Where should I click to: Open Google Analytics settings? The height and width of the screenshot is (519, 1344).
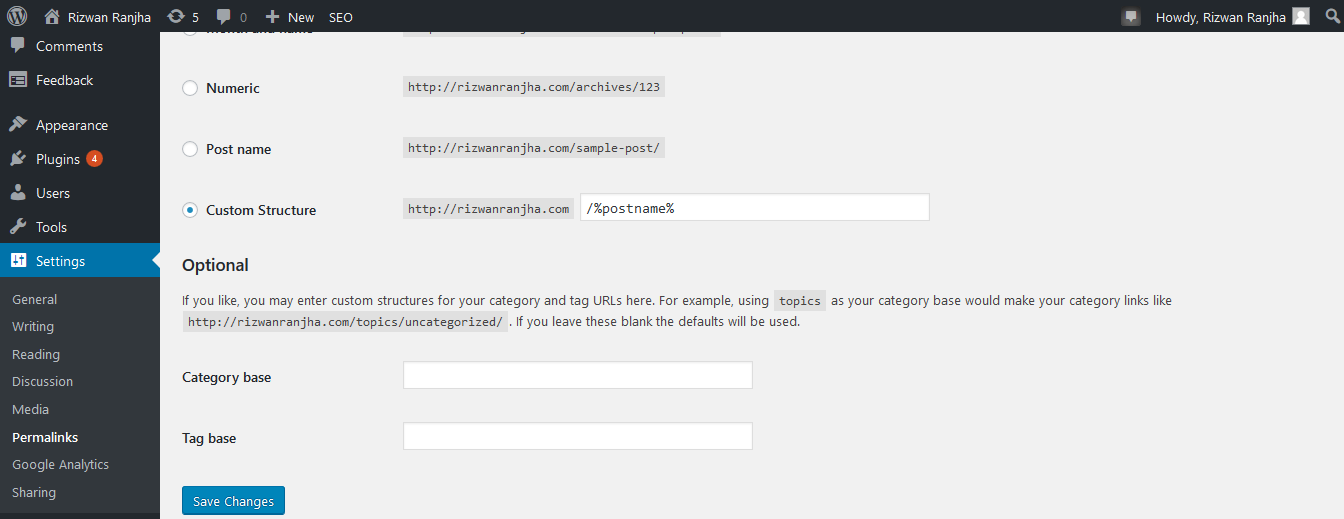pyautogui.click(x=60, y=464)
